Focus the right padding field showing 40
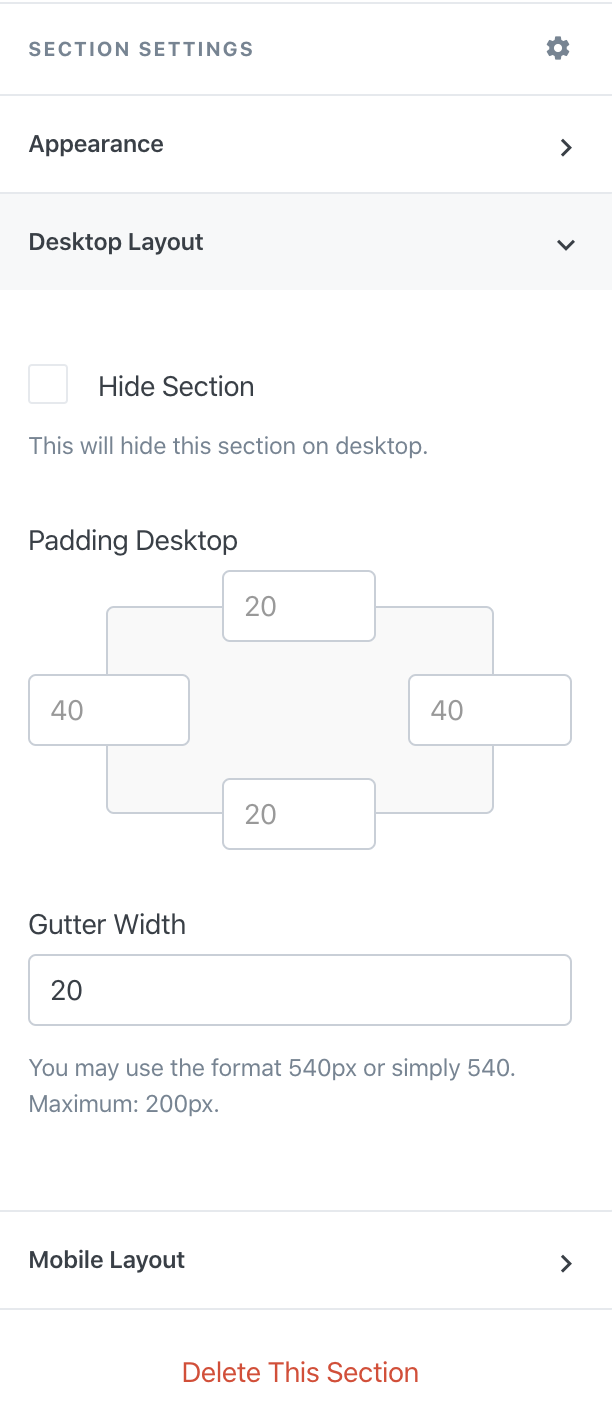This screenshot has height=1402, width=612. (489, 710)
